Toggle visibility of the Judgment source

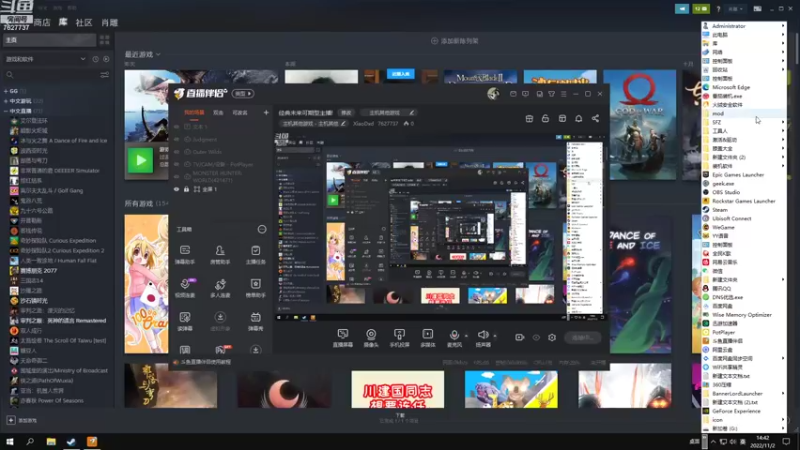(x=177, y=139)
